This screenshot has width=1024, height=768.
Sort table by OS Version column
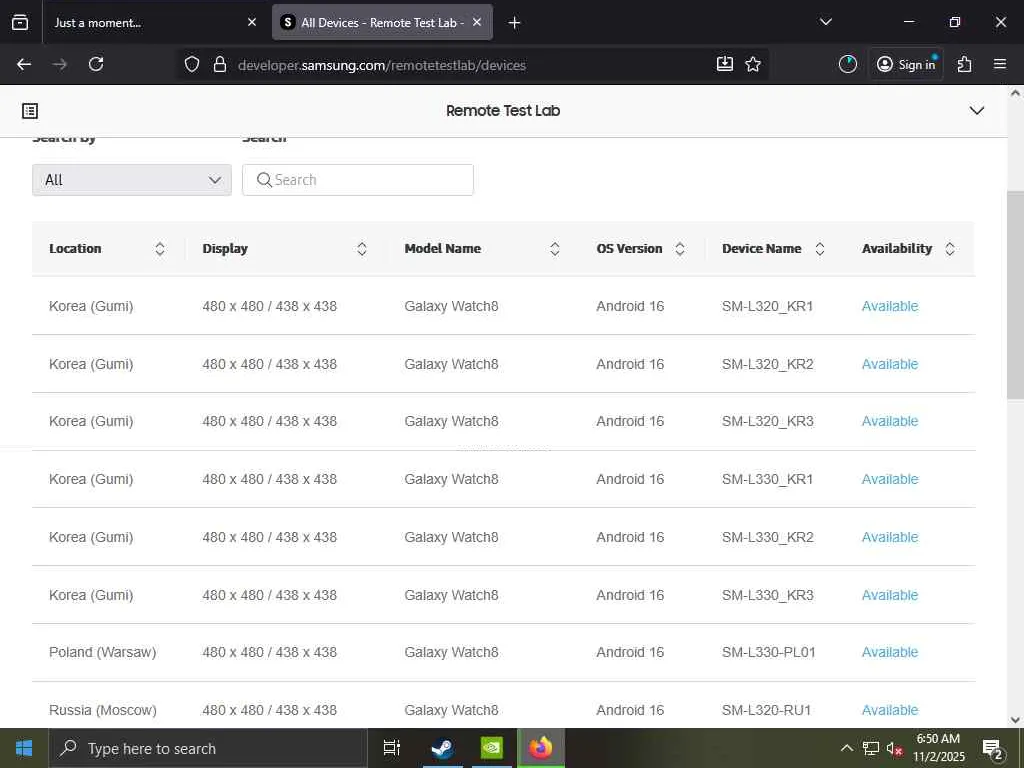click(680, 249)
